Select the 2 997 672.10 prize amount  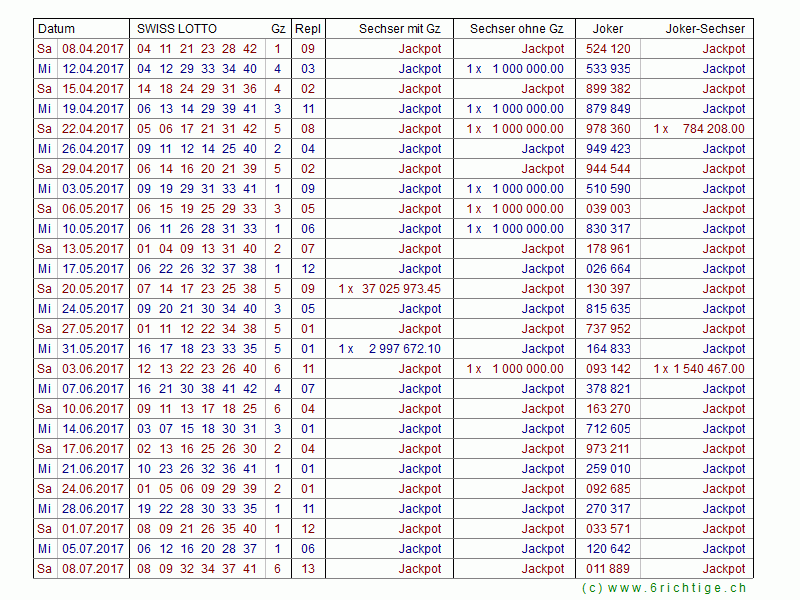pyautogui.click(x=404, y=349)
